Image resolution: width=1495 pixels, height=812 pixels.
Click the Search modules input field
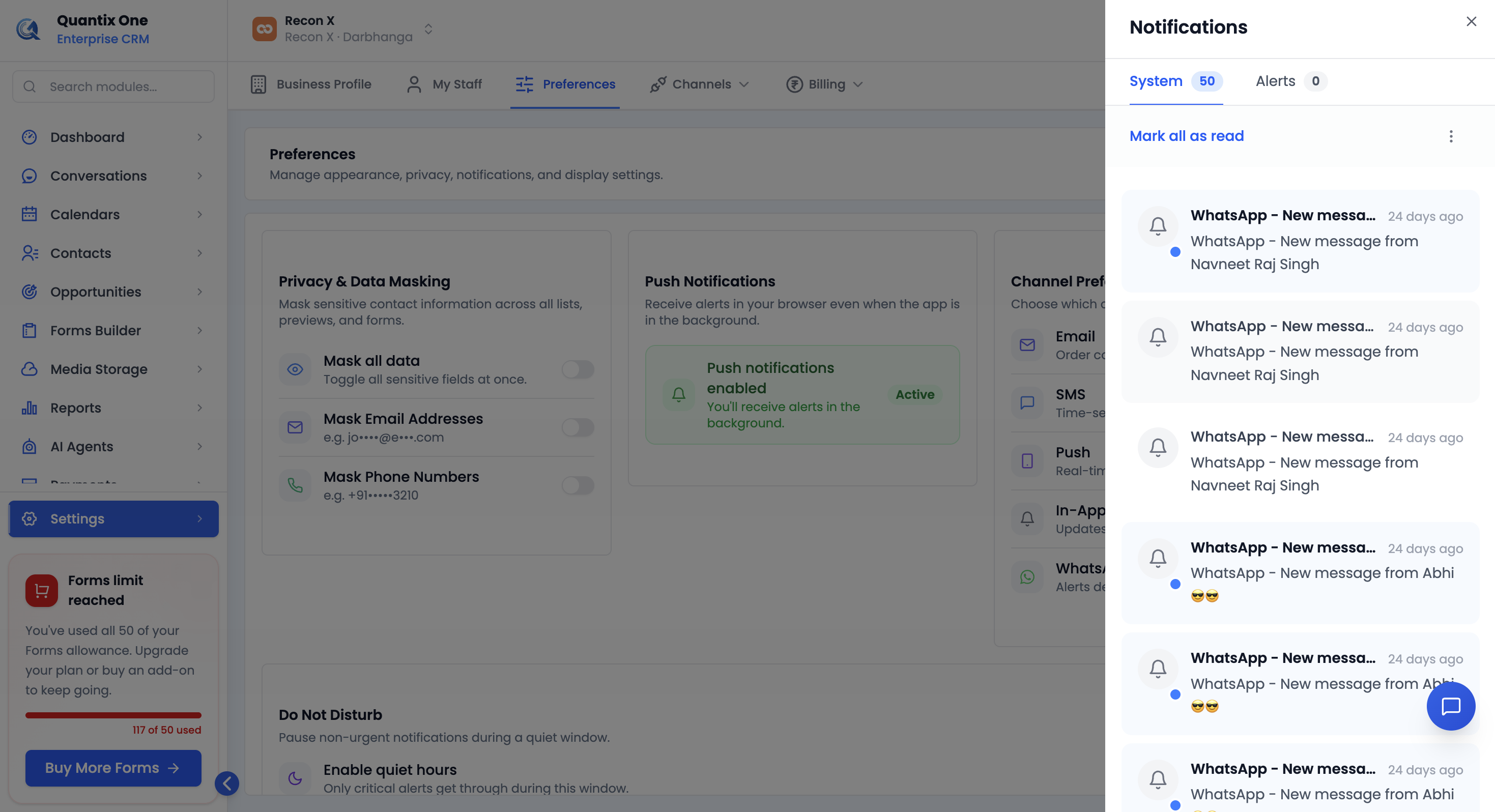(113, 86)
